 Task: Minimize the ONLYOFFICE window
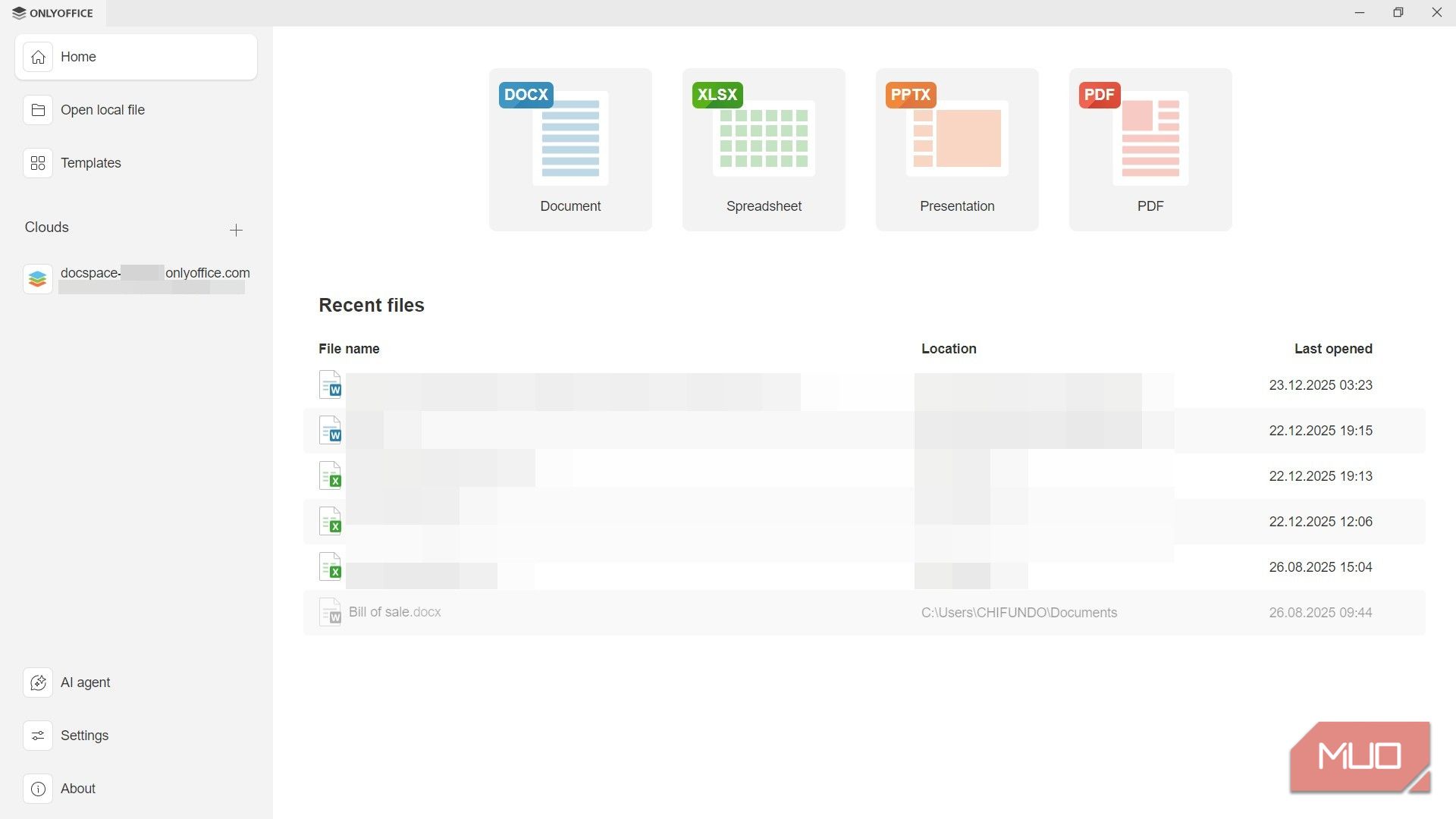pos(1360,13)
